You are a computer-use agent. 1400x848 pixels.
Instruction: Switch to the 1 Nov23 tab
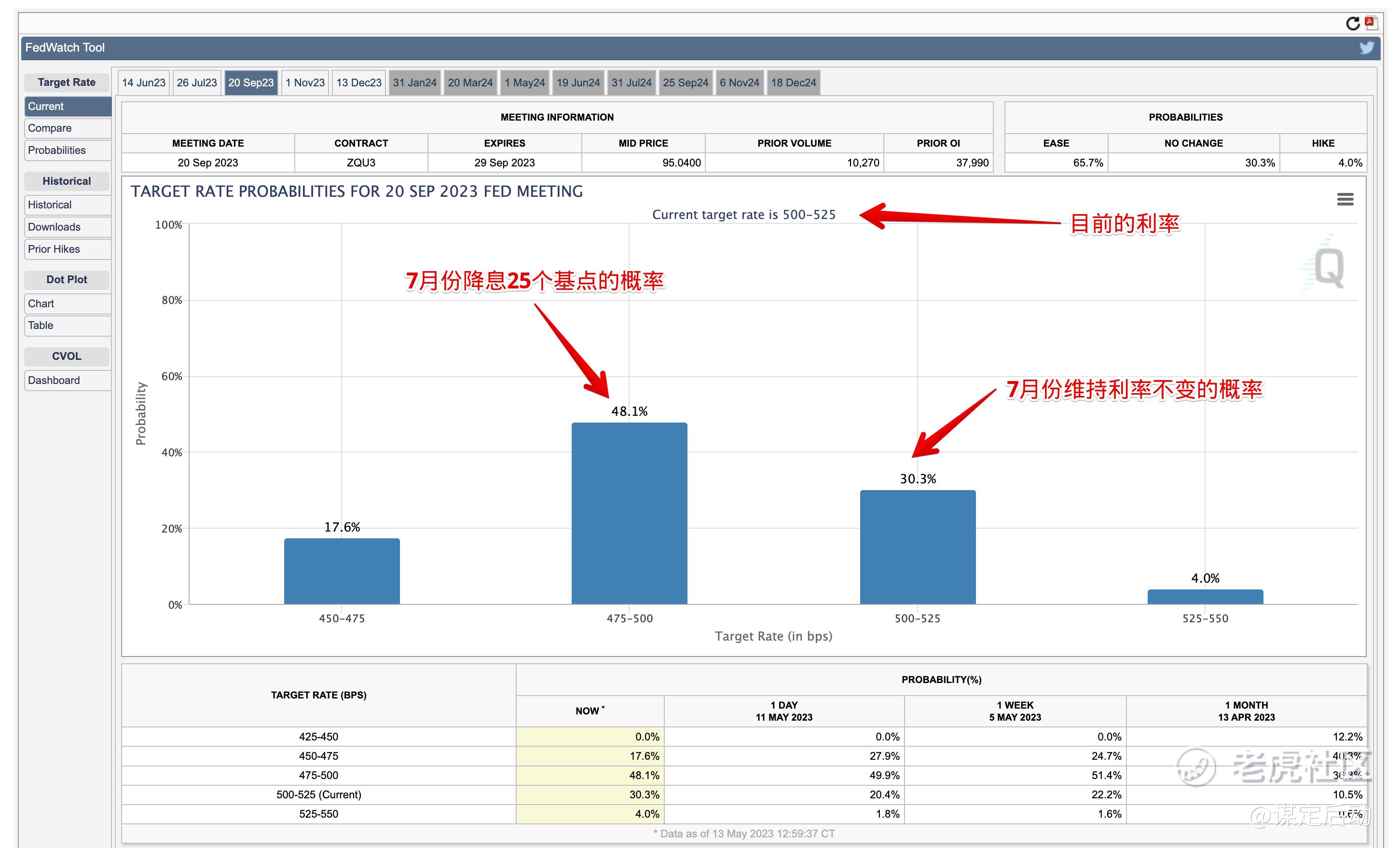(305, 83)
